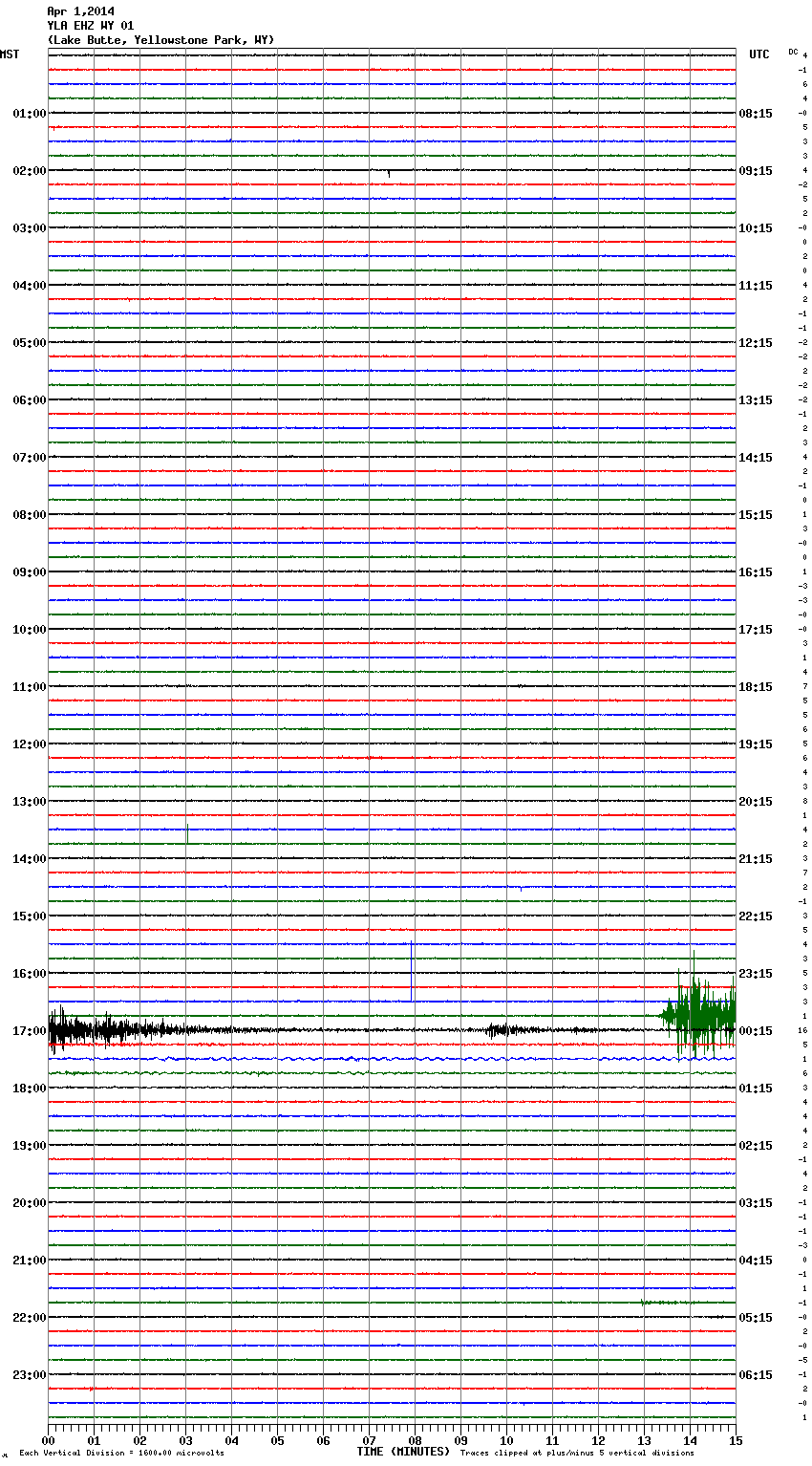Select the 04:00 MST time label

click(x=30, y=286)
